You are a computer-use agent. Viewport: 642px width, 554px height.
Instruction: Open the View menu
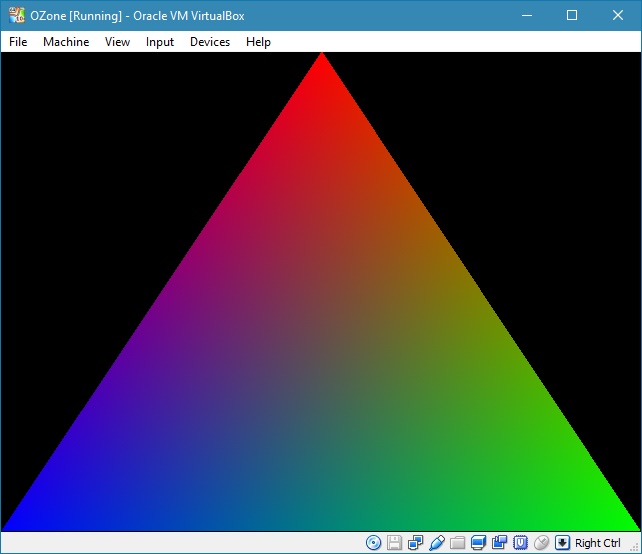click(x=117, y=42)
